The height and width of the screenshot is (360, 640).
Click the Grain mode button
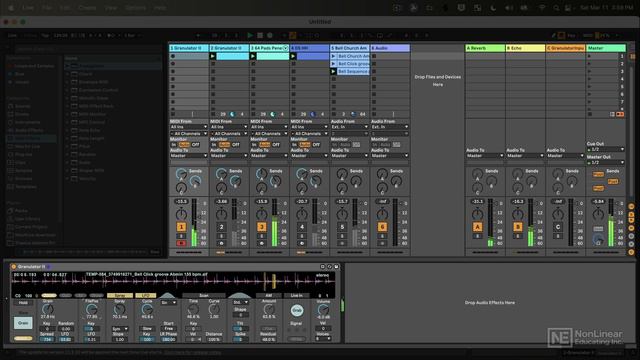click(23, 323)
